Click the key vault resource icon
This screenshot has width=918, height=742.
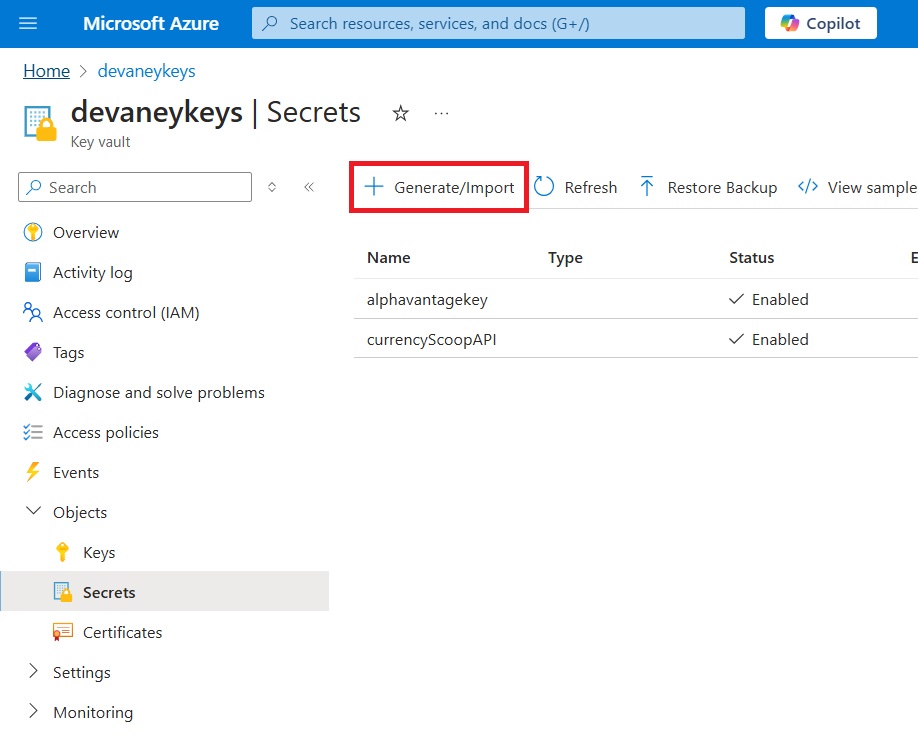click(x=40, y=123)
